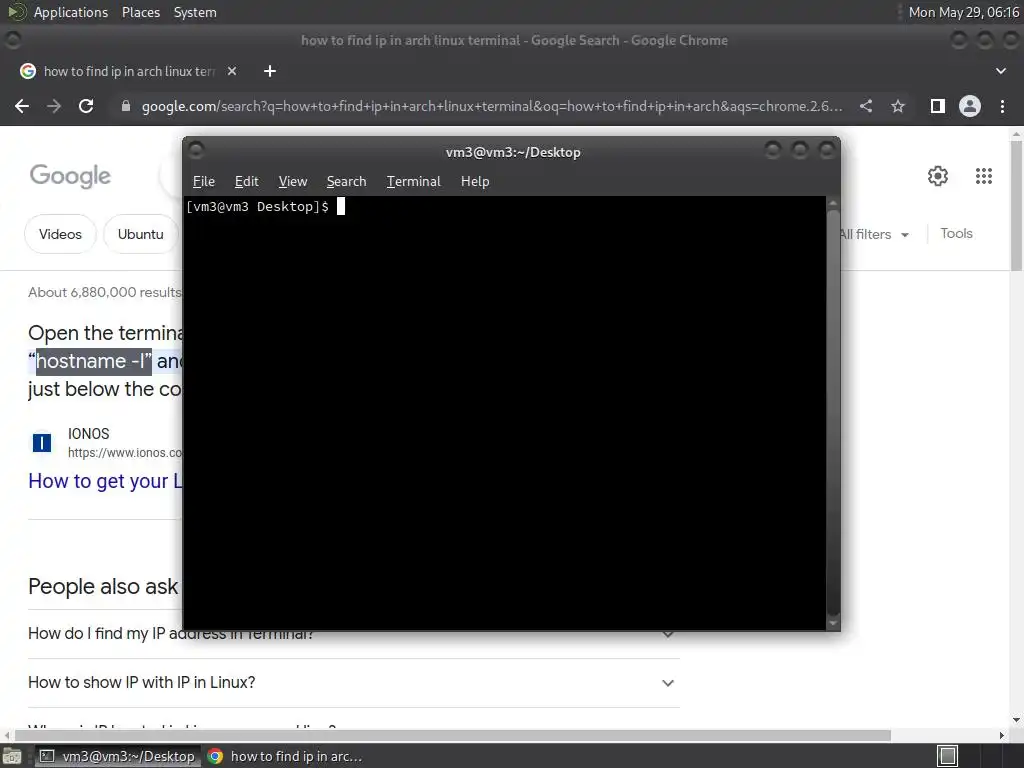Image resolution: width=1024 pixels, height=768 pixels.
Task: Open the tab search dropdown arrow
Action: (x=1000, y=71)
